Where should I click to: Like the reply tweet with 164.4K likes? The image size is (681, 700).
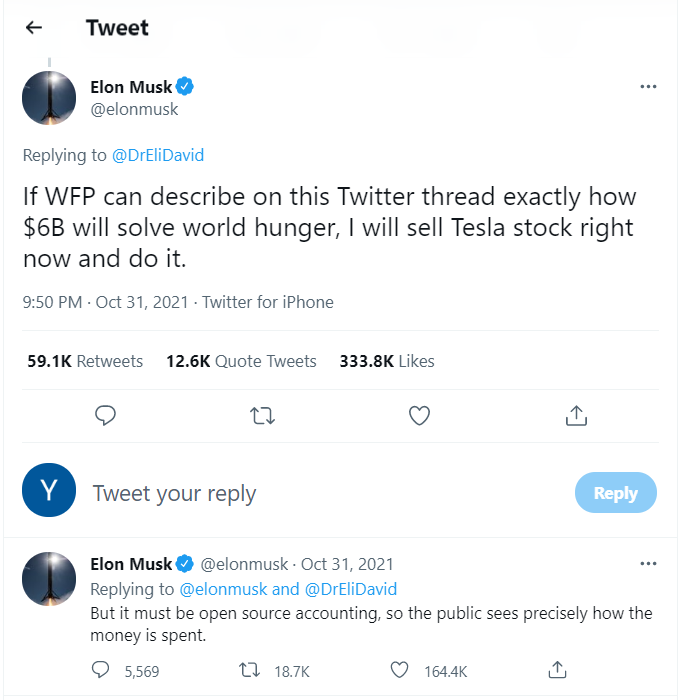(x=400, y=670)
